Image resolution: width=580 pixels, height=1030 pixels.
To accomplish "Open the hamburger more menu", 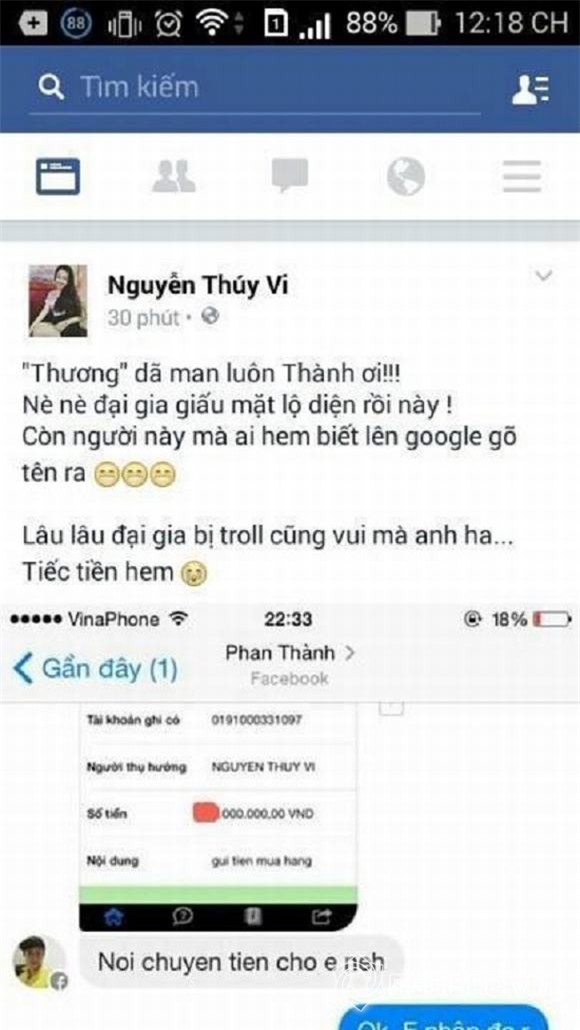I will [x=522, y=176].
